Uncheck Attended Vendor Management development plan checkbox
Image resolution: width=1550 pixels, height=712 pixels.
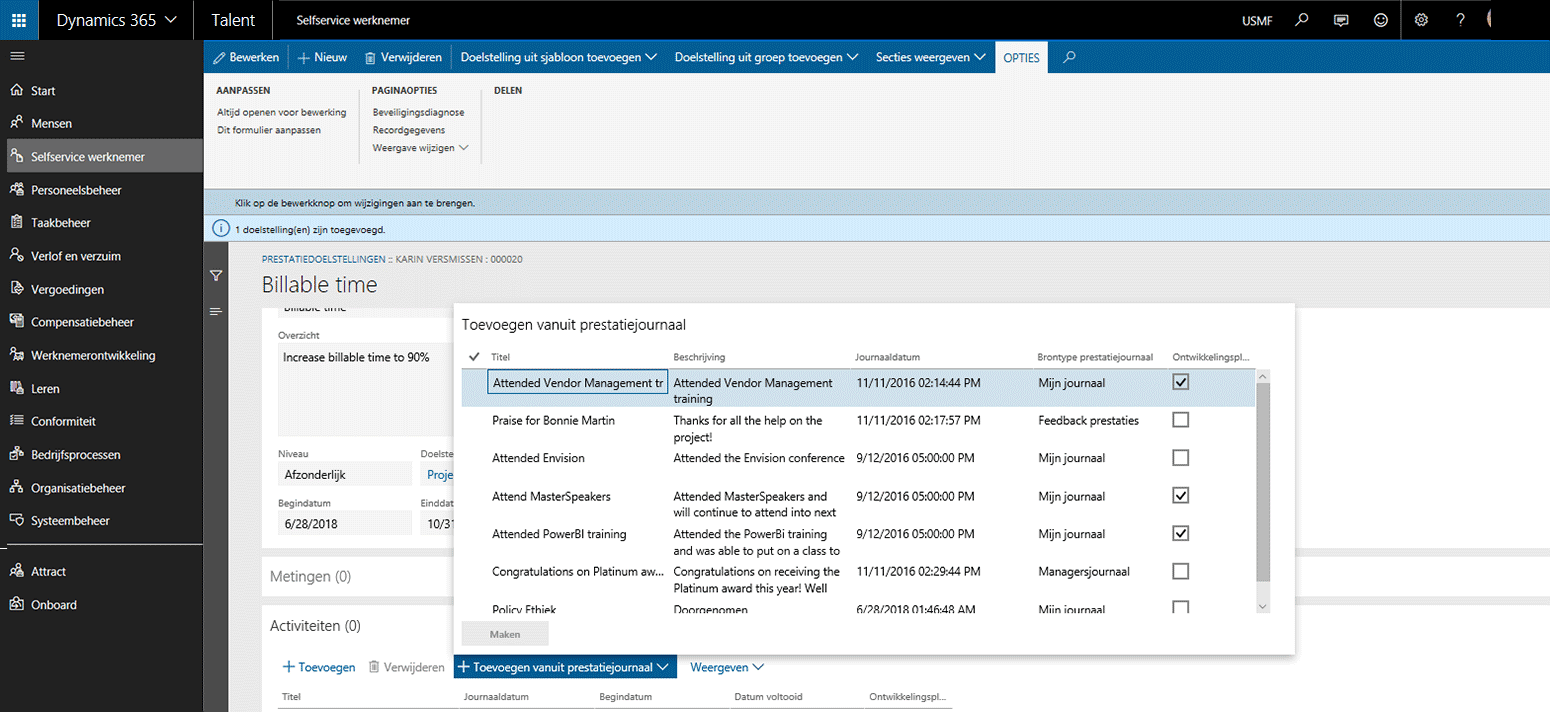pyautogui.click(x=1181, y=382)
